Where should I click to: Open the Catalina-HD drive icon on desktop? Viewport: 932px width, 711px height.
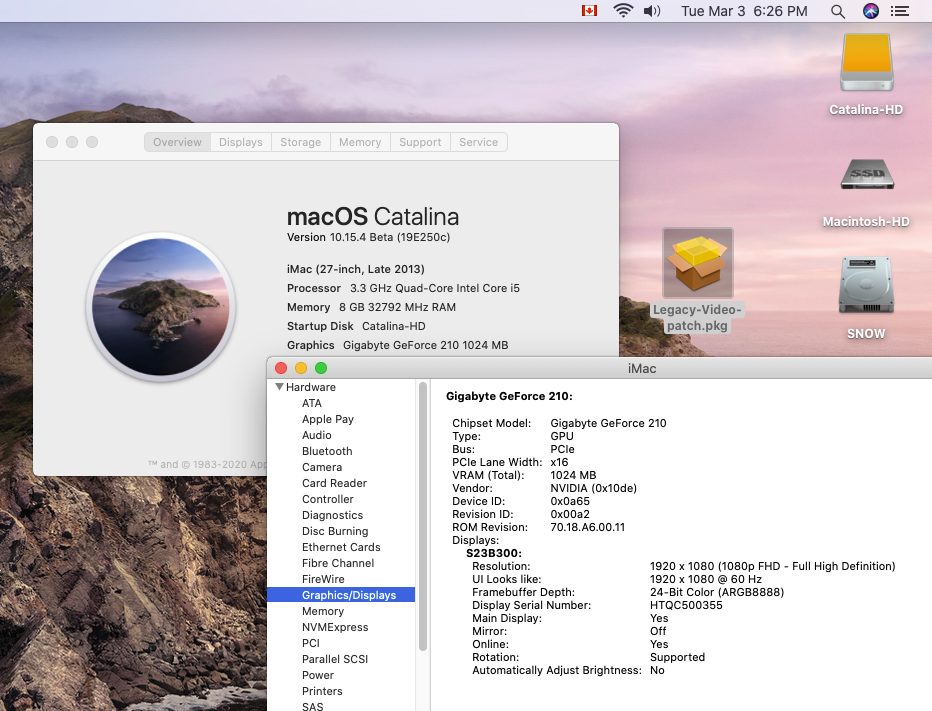tap(866, 62)
